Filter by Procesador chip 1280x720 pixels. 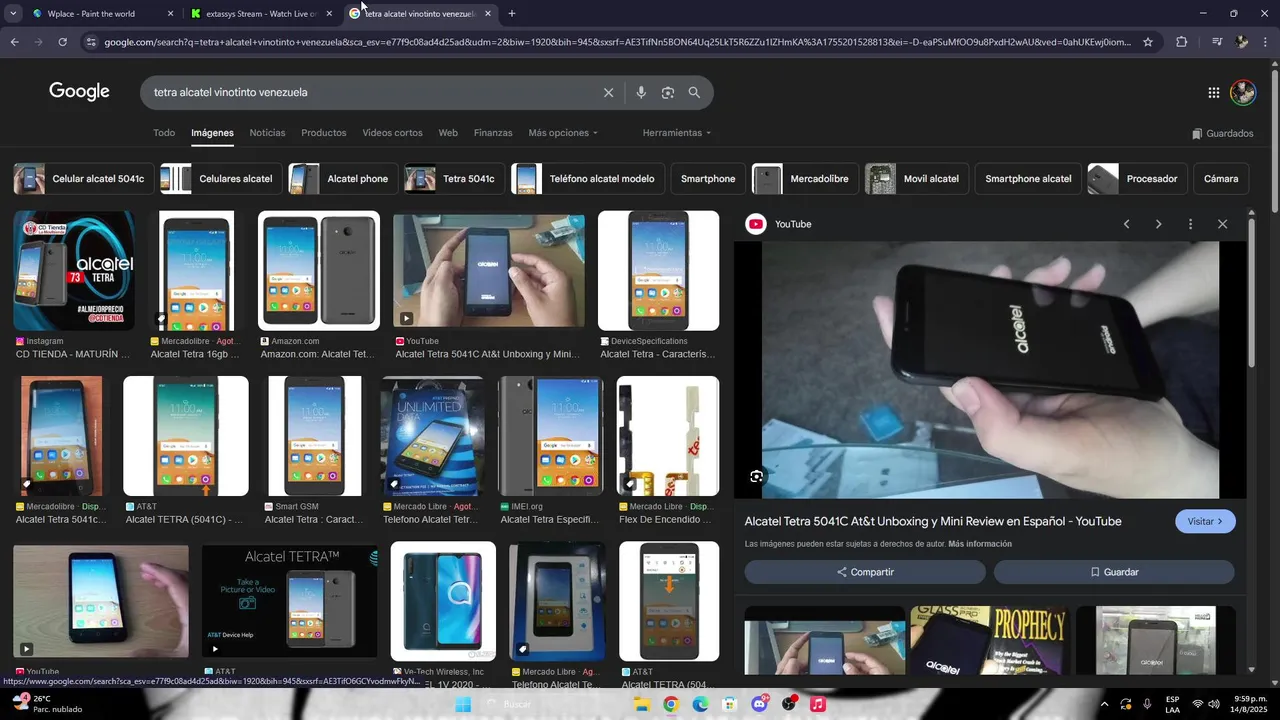1138,179
